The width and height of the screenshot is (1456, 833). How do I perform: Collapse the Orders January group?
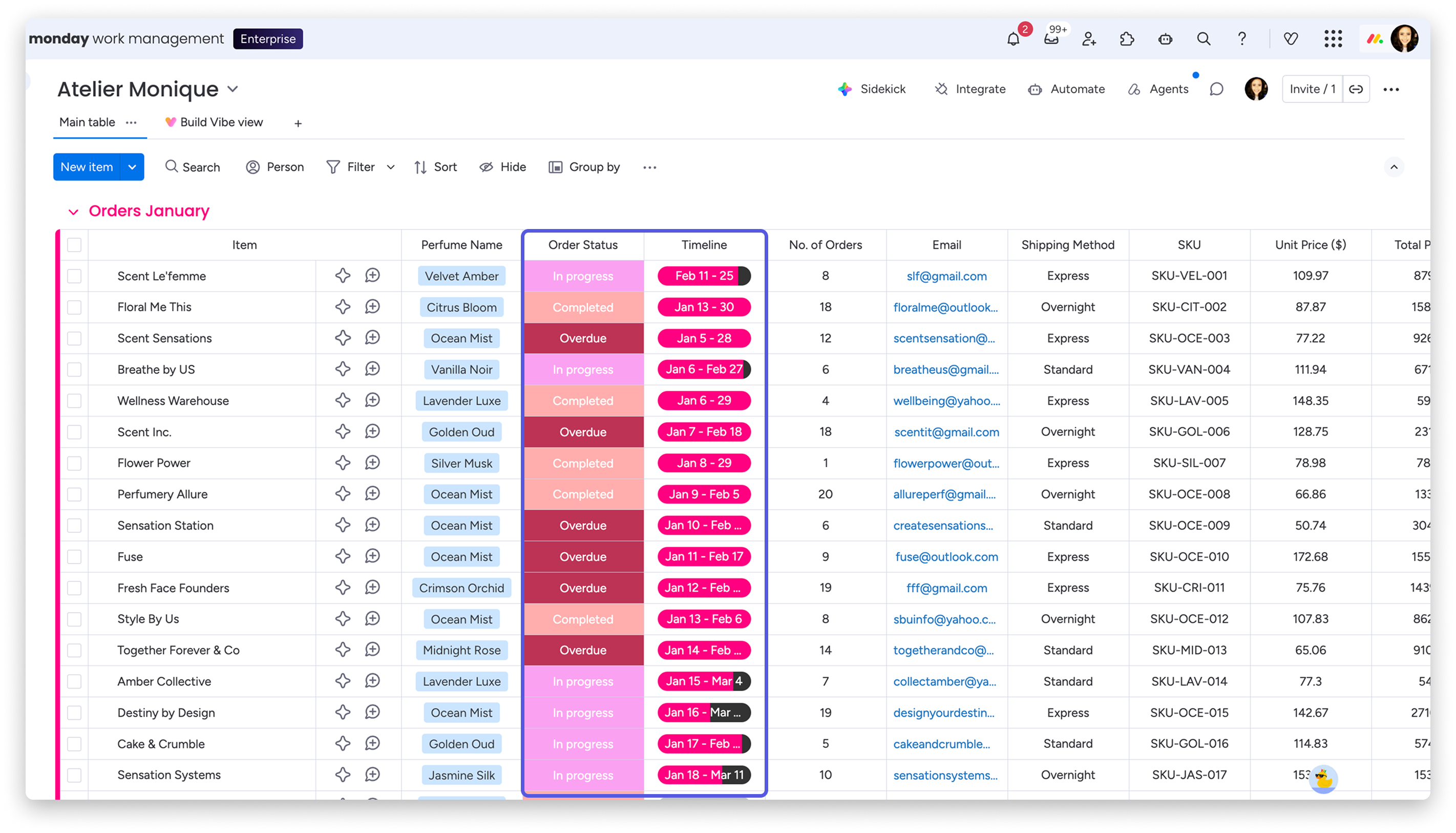coord(73,212)
